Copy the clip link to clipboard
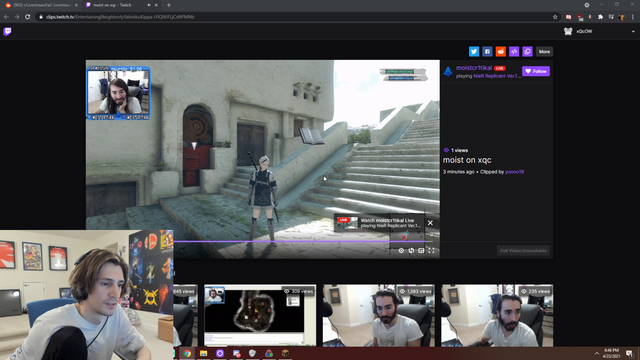 coord(527,51)
